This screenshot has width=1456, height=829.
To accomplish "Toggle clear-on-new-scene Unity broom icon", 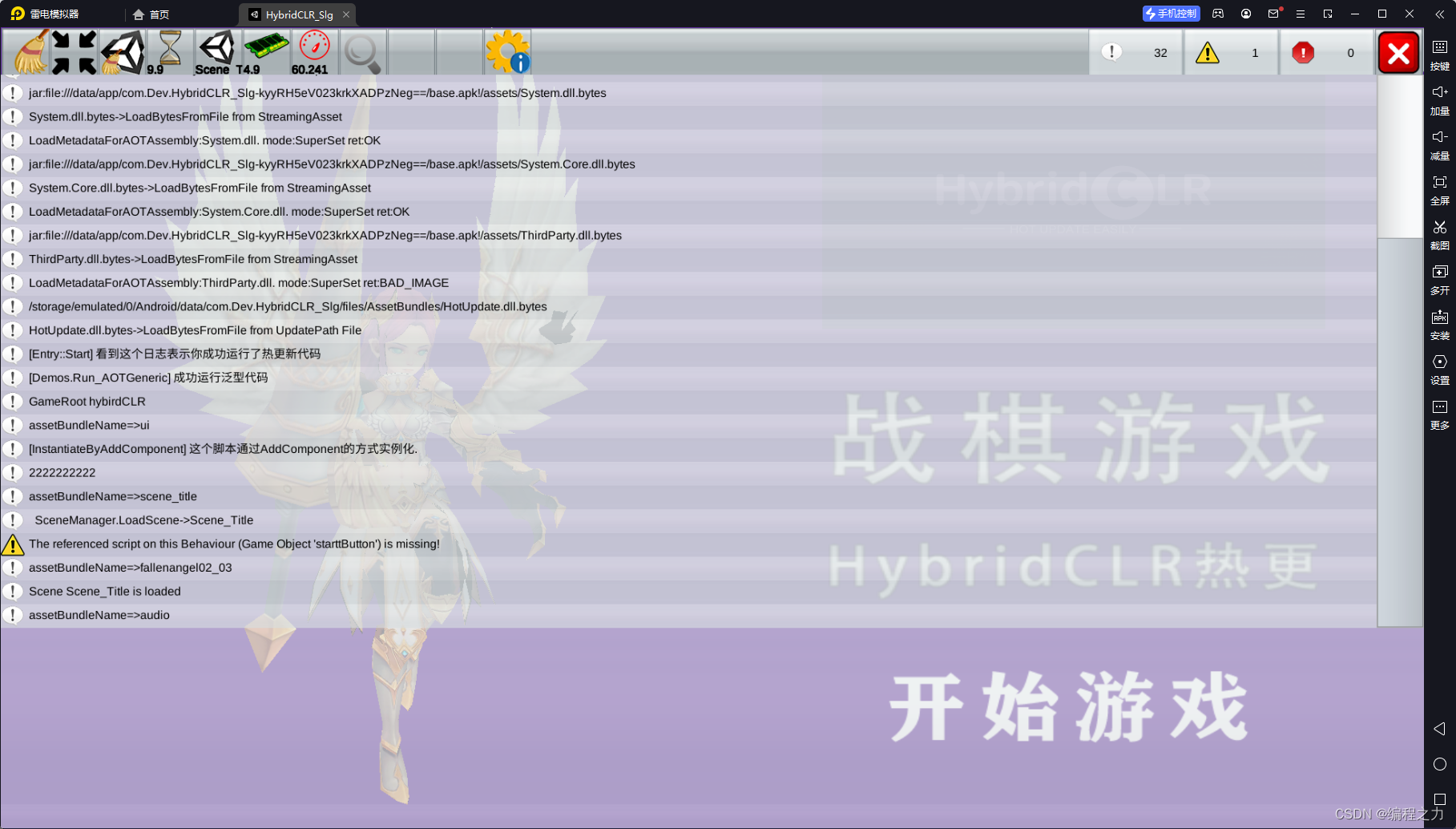I will coord(123,53).
